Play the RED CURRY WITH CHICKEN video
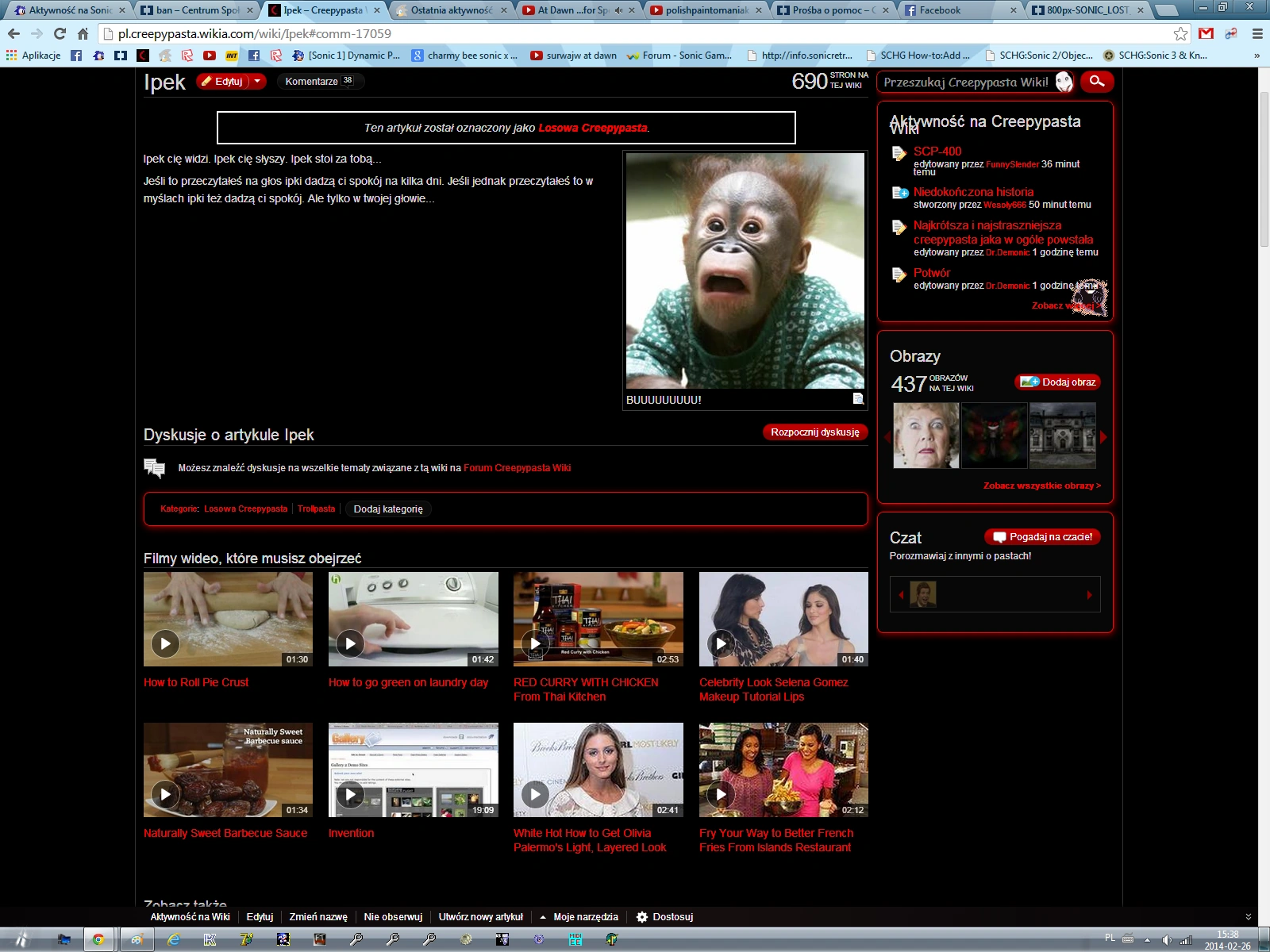The image size is (1270, 952). 535,643
